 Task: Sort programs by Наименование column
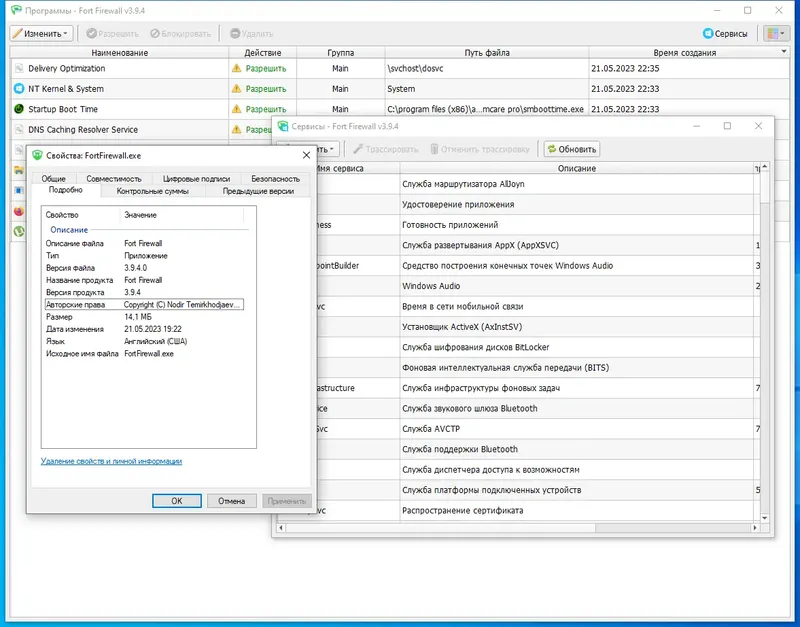(x=119, y=53)
